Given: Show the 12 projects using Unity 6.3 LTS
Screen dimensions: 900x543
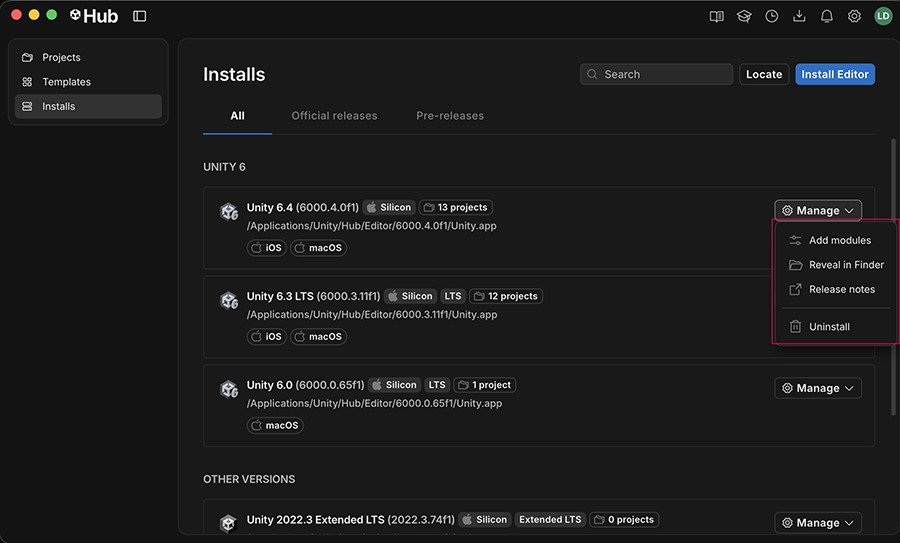Looking at the screenshot, I should pyautogui.click(x=506, y=296).
